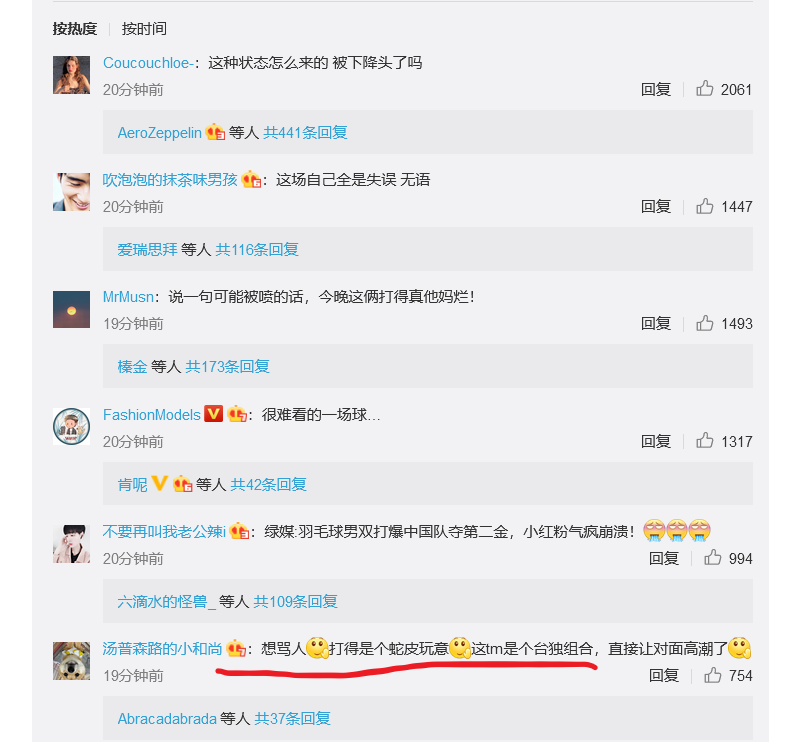The height and width of the screenshot is (742, 800).
Task: Expand 共441条回复 replies
Action: click(305, 133)
